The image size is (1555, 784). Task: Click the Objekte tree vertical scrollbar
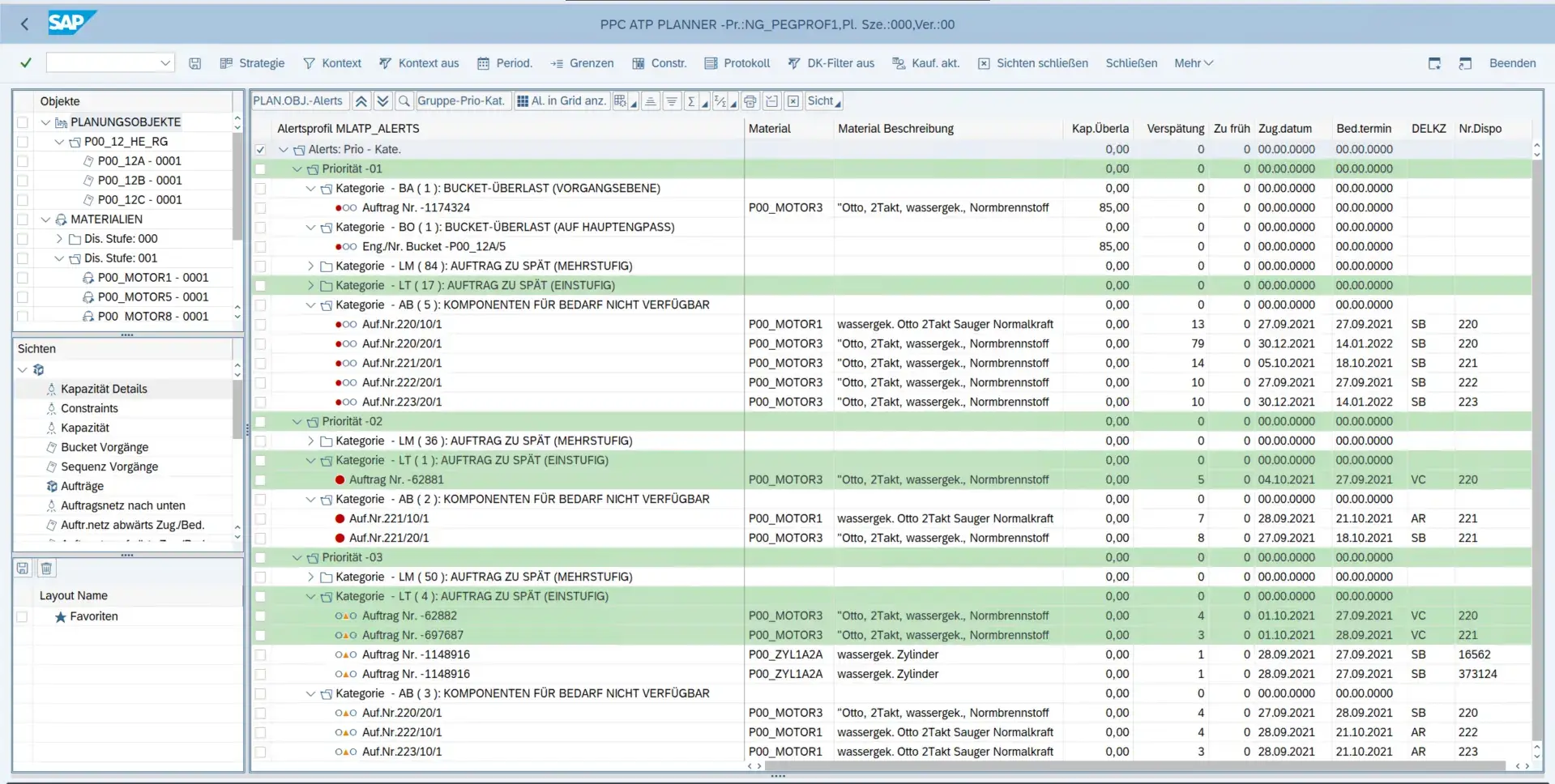(237, 186)
